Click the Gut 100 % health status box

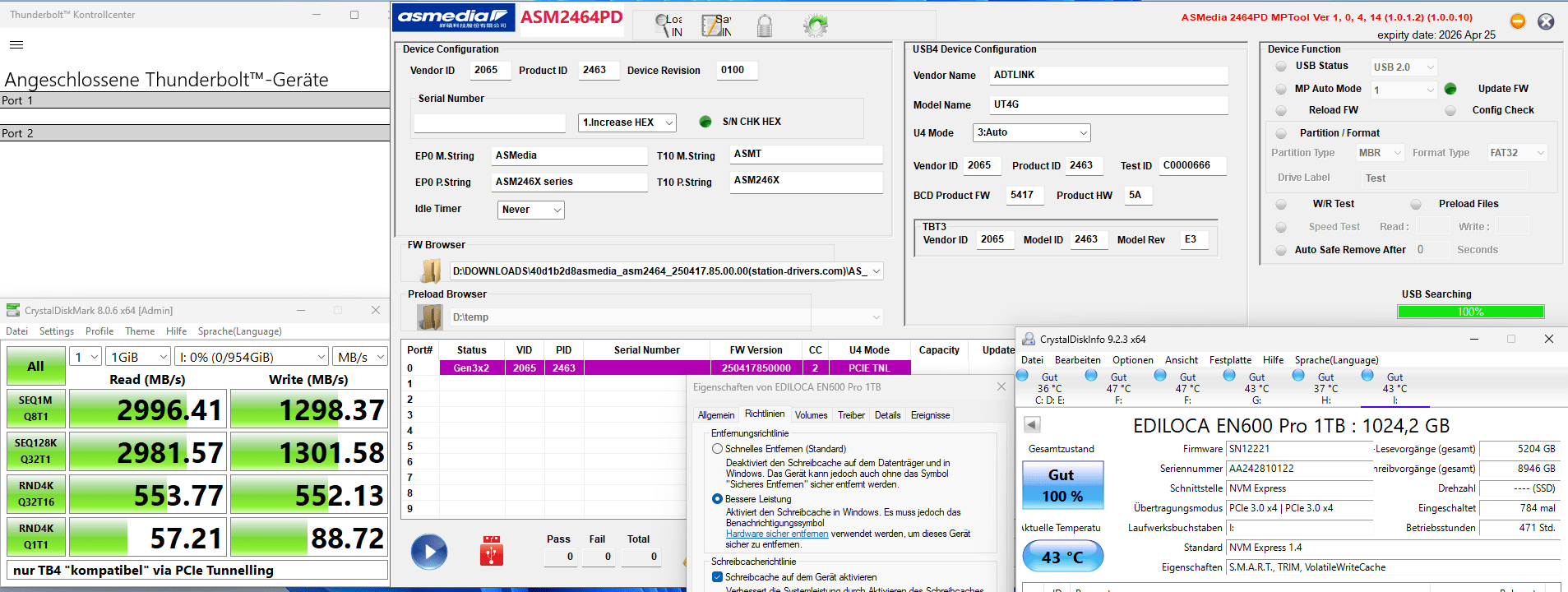[x=1062, y=485]
